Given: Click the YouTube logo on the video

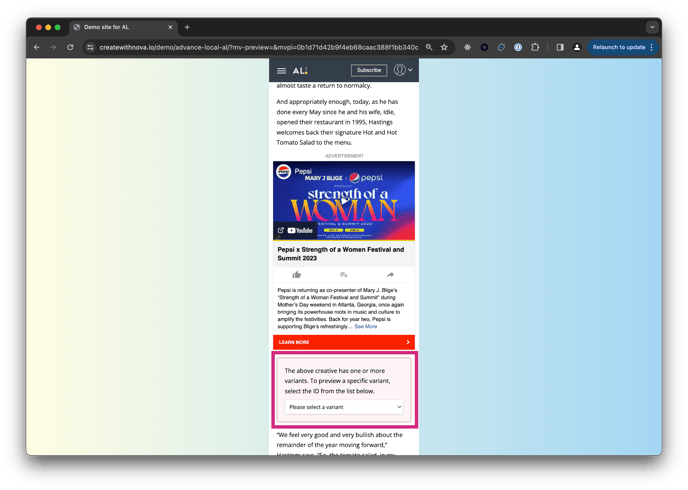Looking at the screenshot, I should 299,230.
